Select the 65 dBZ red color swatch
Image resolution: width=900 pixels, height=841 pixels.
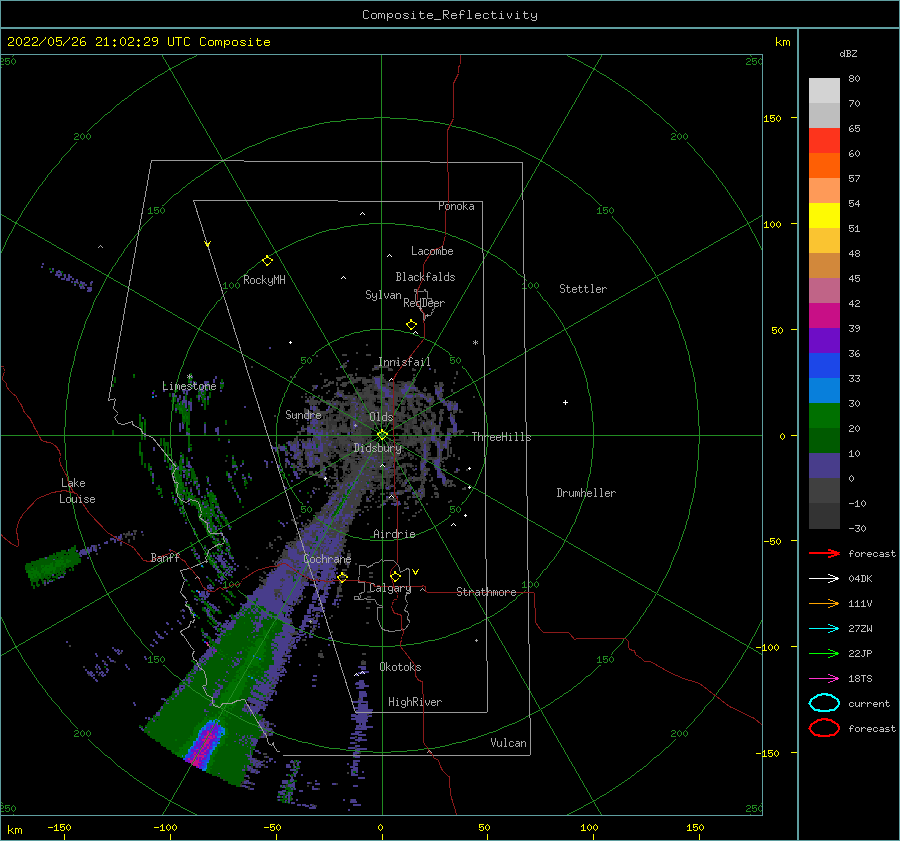point(824,141)
